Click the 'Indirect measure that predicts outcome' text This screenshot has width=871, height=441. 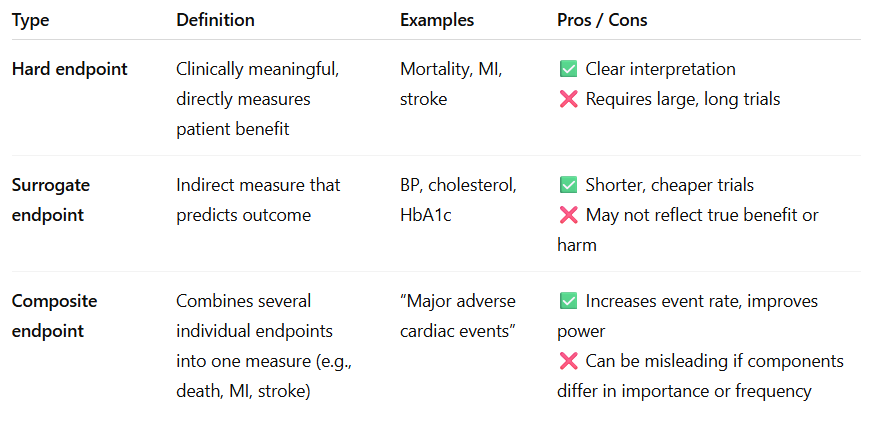pyautogui.click(x=258, y=200)
